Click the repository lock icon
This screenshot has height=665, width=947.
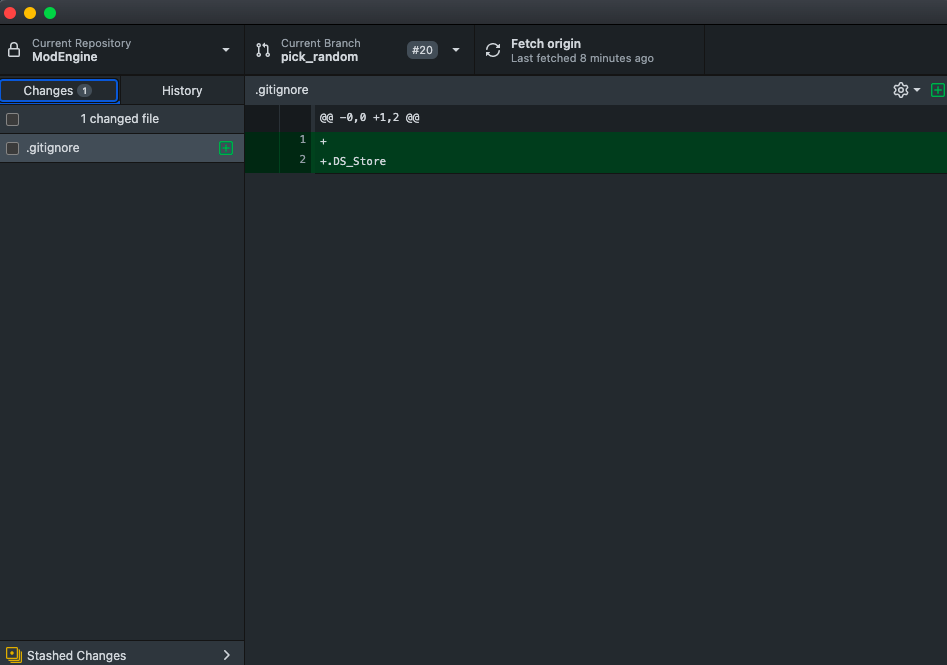(x=14, y=50)
